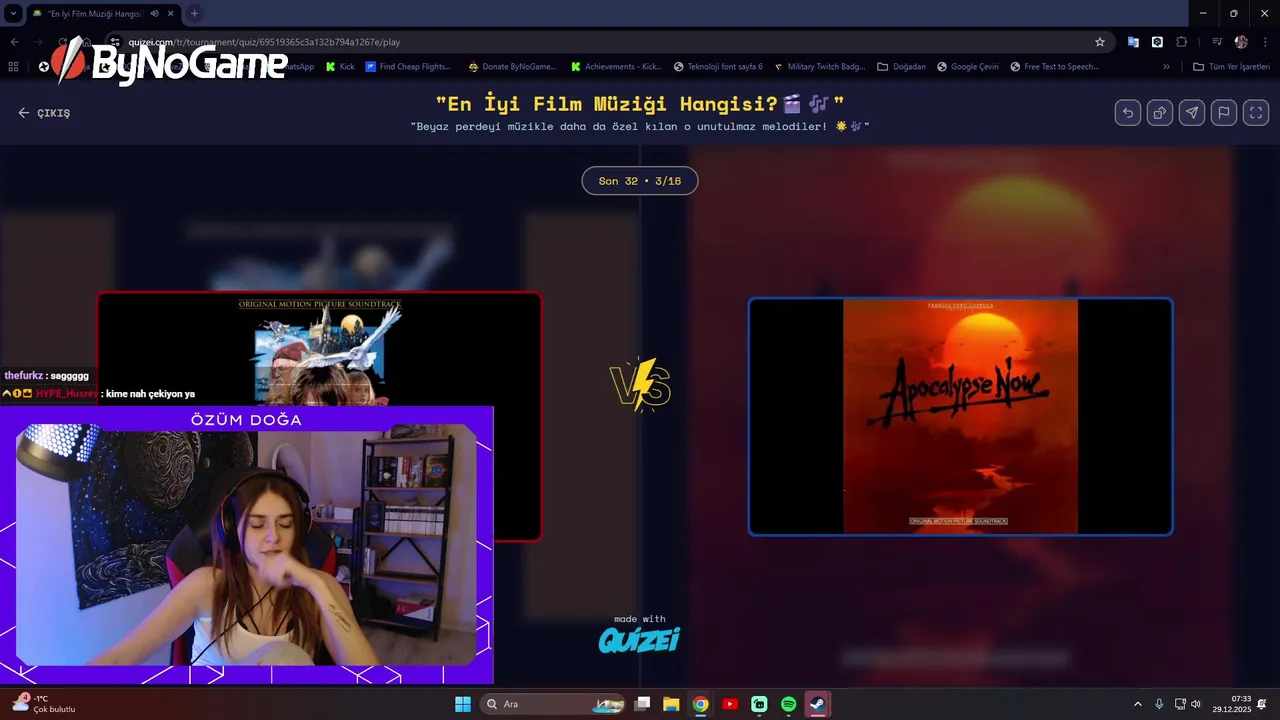1280x720 pixels.
Task: Open the Free Text to Speech bookmark
Action: click(1055, 67)
